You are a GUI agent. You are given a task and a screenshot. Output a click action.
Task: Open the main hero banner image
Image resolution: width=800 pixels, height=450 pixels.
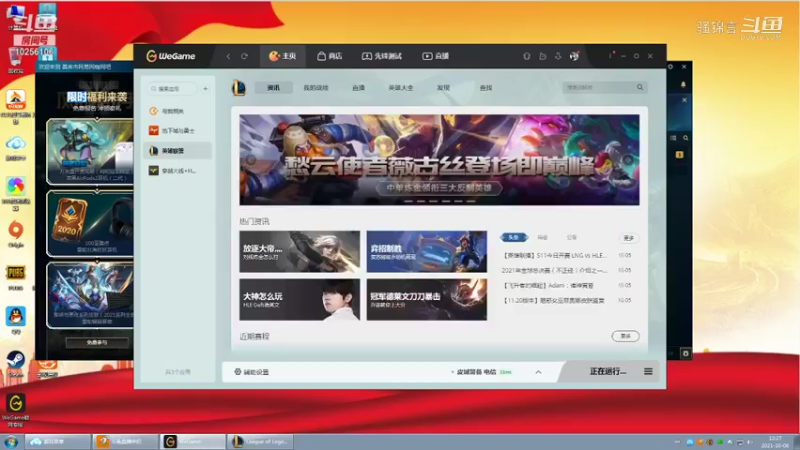(439, 160)
